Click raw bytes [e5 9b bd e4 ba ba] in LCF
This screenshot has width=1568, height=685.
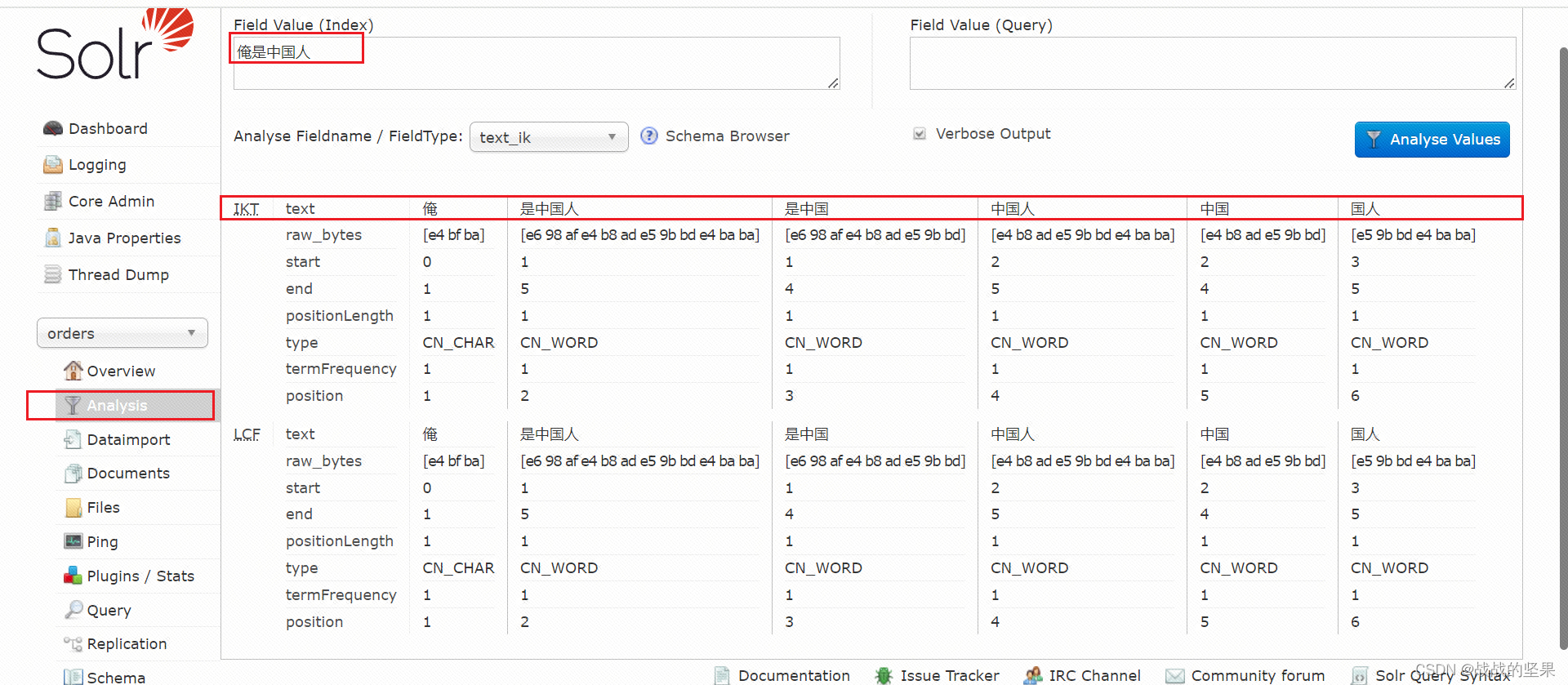[1413, 460]
